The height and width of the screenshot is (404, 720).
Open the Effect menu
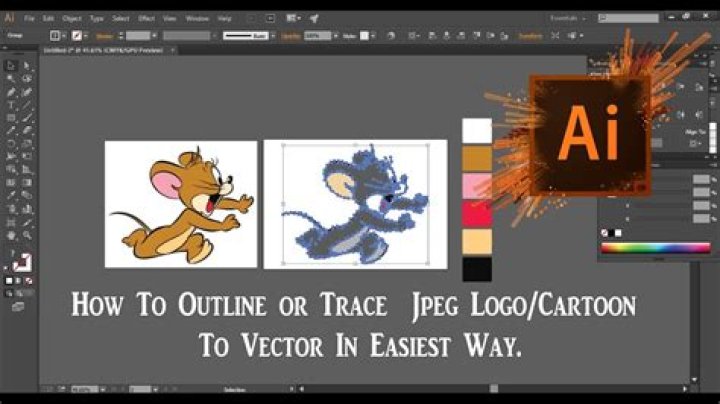[x=146, y=18]
